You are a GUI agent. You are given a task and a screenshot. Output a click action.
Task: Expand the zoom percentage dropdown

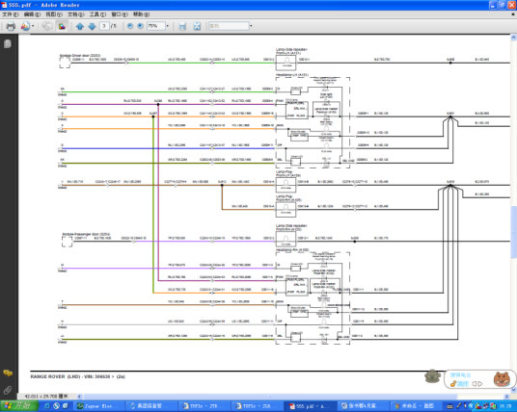(x=167, y=26)
